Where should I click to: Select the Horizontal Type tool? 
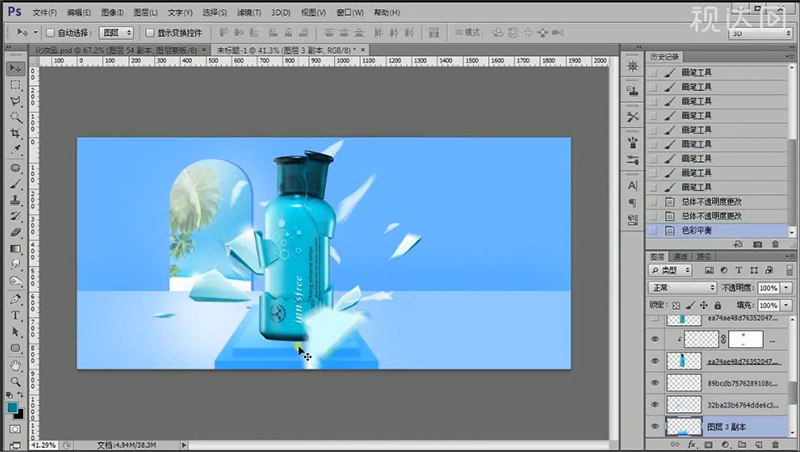[x=15, y=315]
